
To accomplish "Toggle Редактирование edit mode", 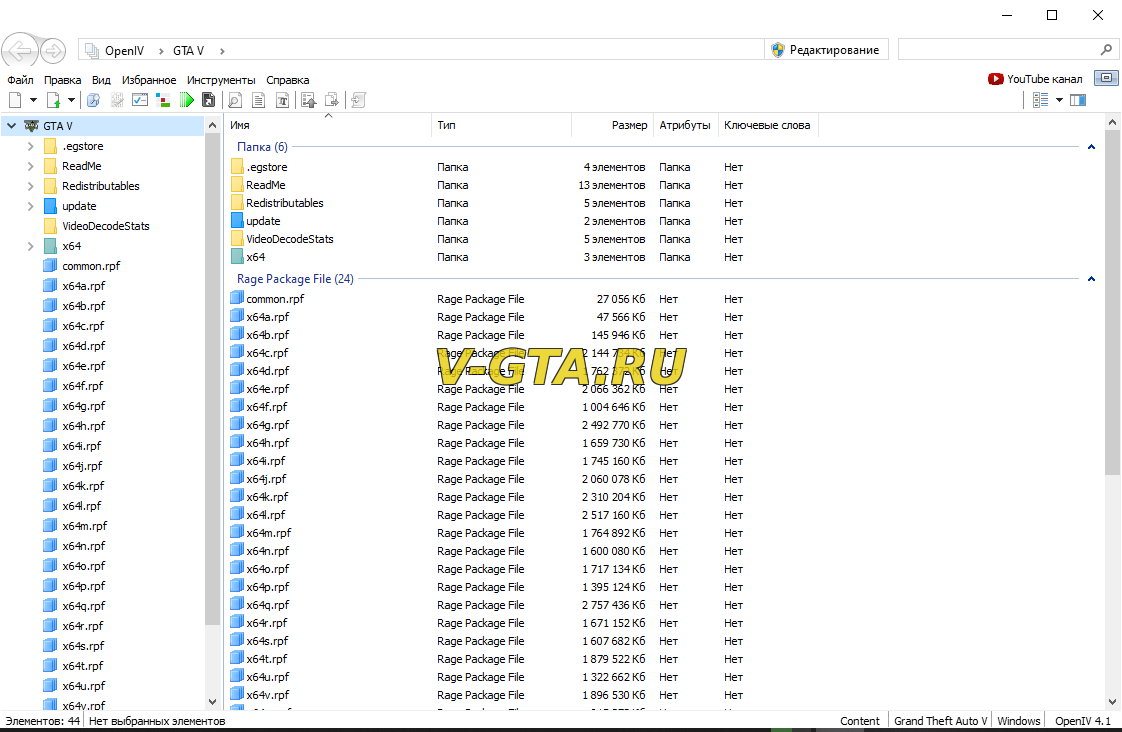I will pos(826,50).
